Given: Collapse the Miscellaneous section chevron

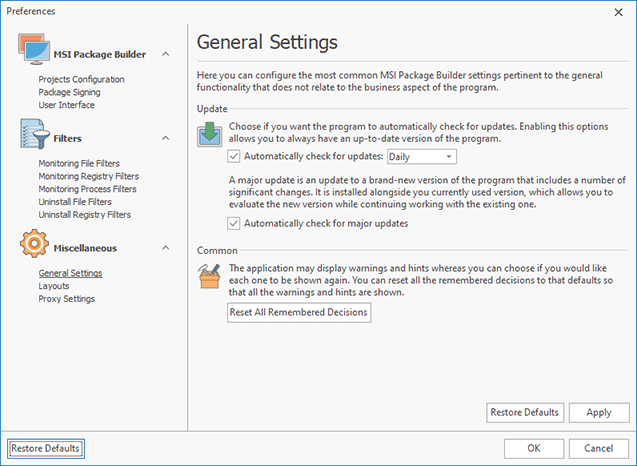Looking at the screenshot, I should click(x=166, y=248).
